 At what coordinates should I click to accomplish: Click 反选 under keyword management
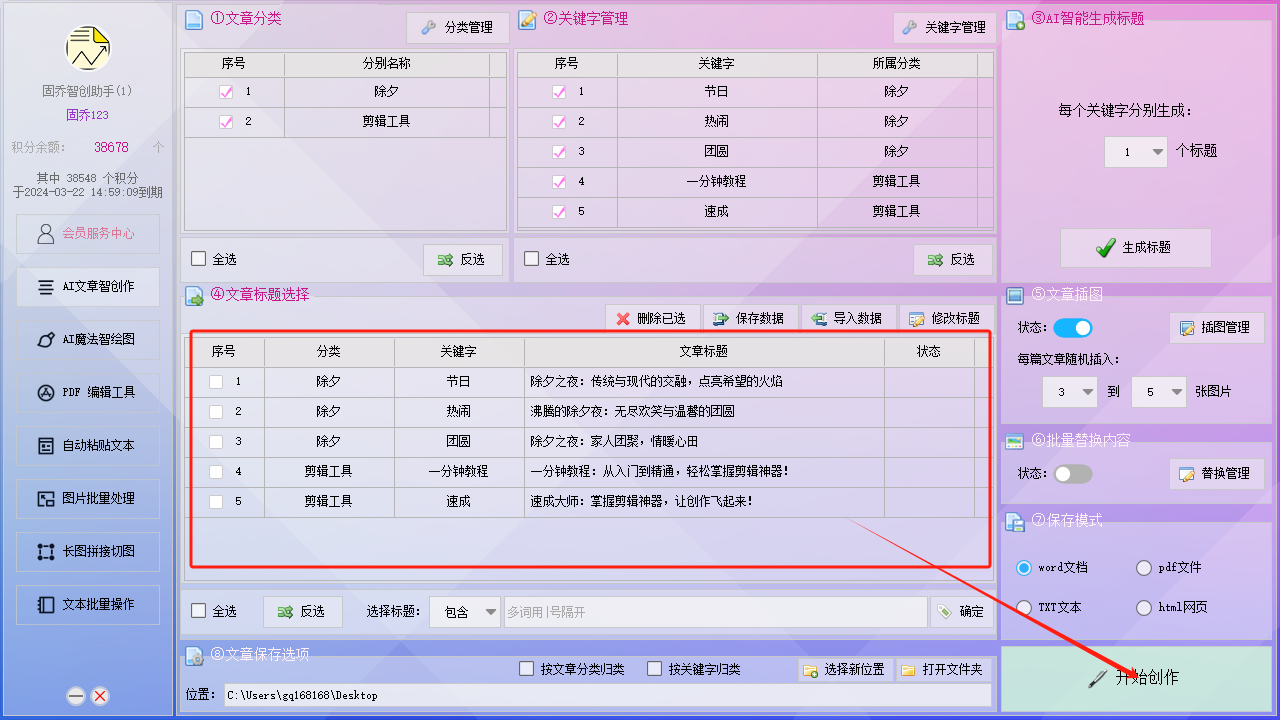[x=951, y=259]
